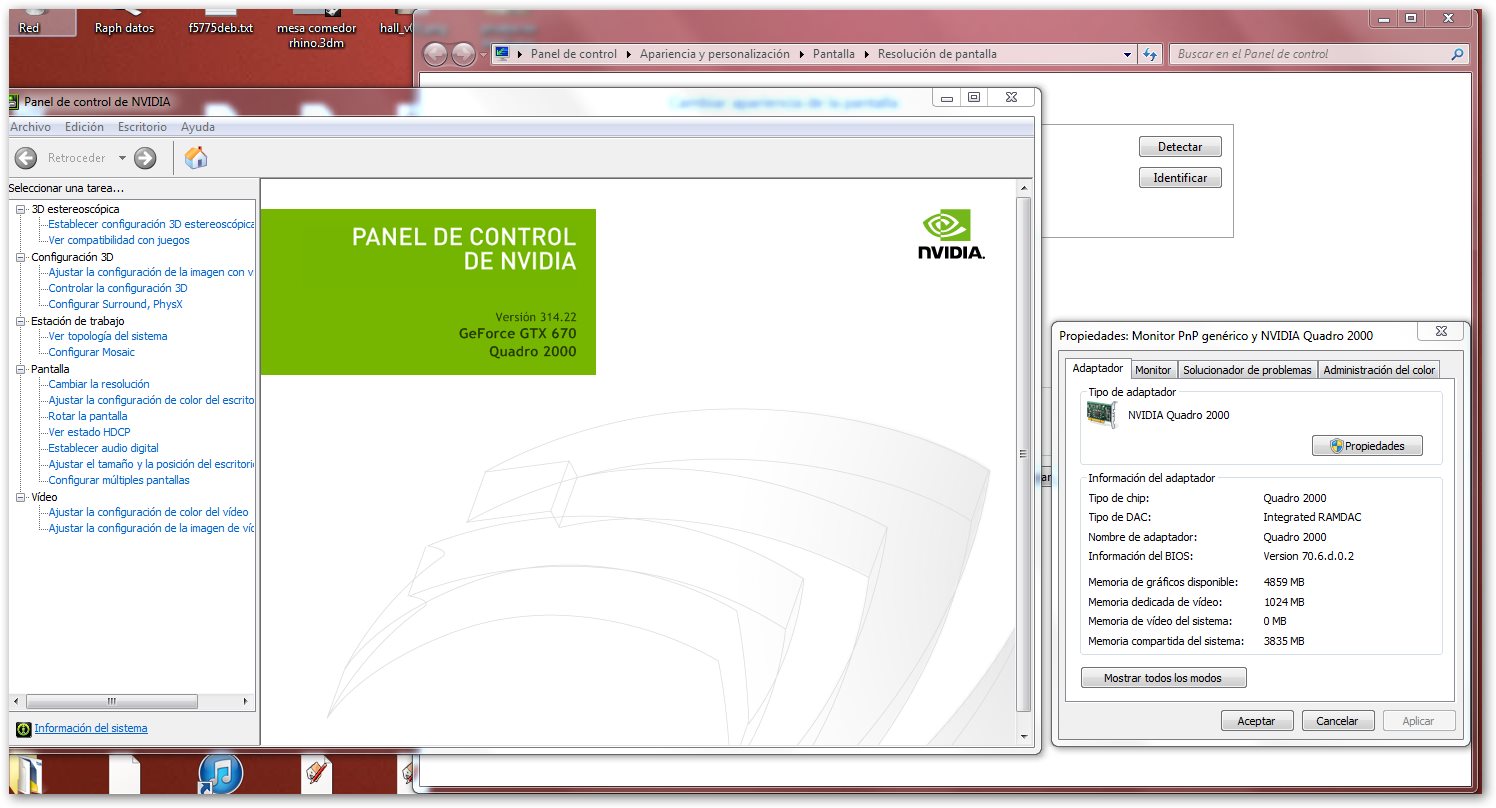Click the task tree's horizontal scrollbar left arrow
Image resolution: width=1496 pixels, height=808 pixels.
pos(18,702)
